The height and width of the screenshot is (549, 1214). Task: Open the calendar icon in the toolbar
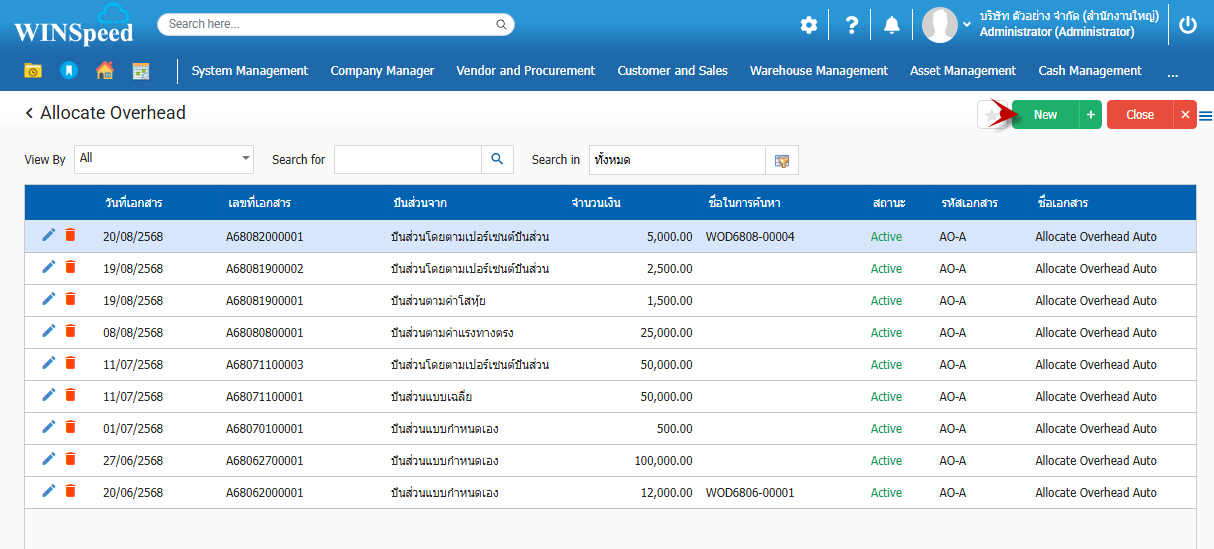tap(141, 71)
